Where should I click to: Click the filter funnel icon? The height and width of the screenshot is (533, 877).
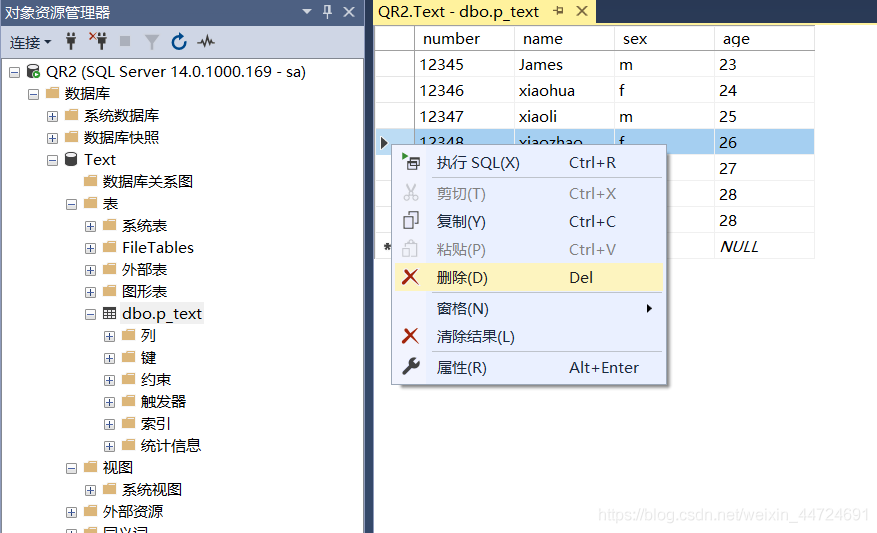pyautogui.click(x=152, y=42)
